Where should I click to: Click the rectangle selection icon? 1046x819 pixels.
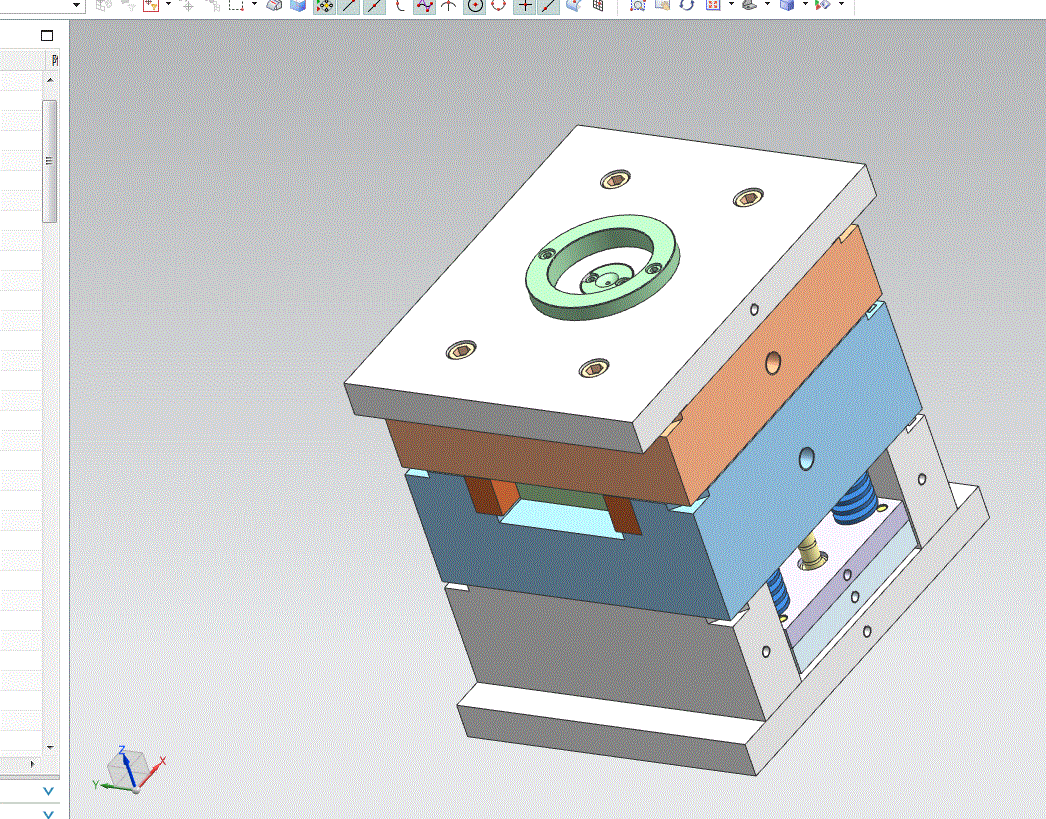(x=236, y=5)
